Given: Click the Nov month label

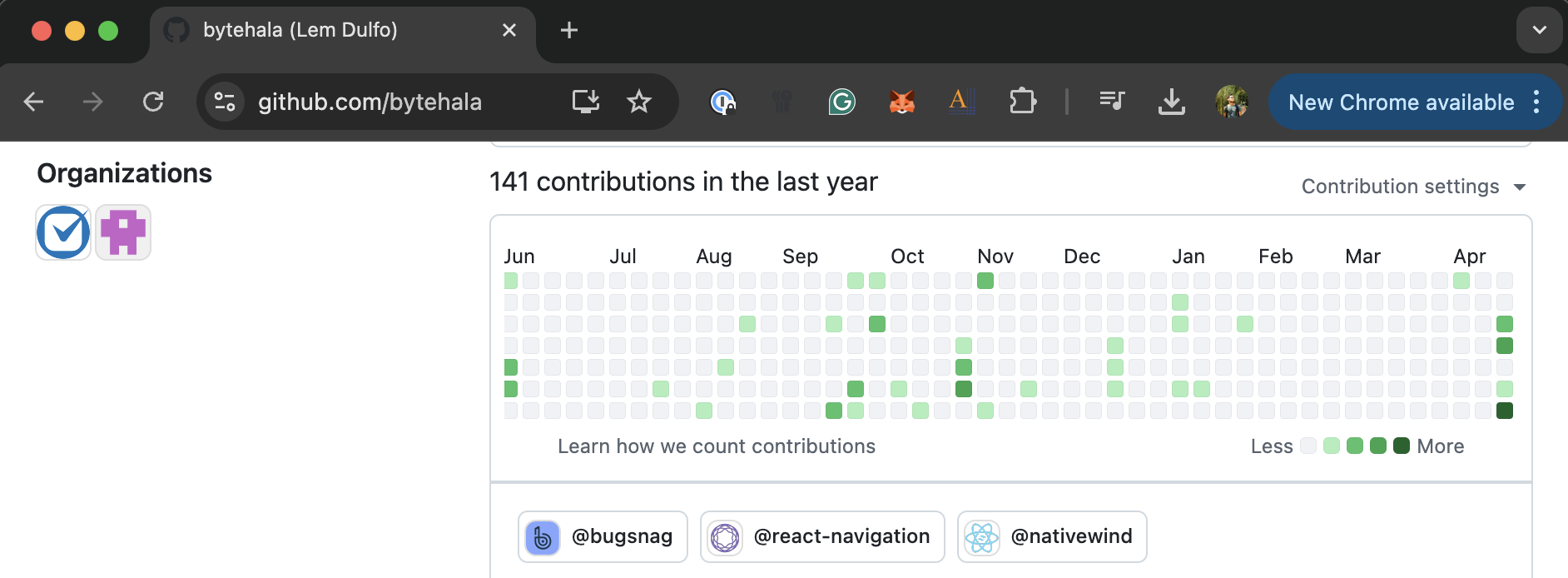Looking at the screenshot, I should (x=995, y=256).
